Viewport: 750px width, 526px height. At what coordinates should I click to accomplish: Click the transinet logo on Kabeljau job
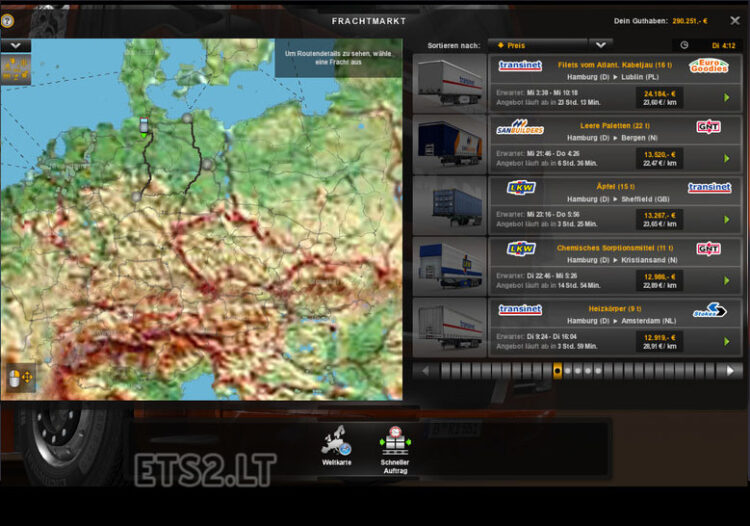pos(520,66)
